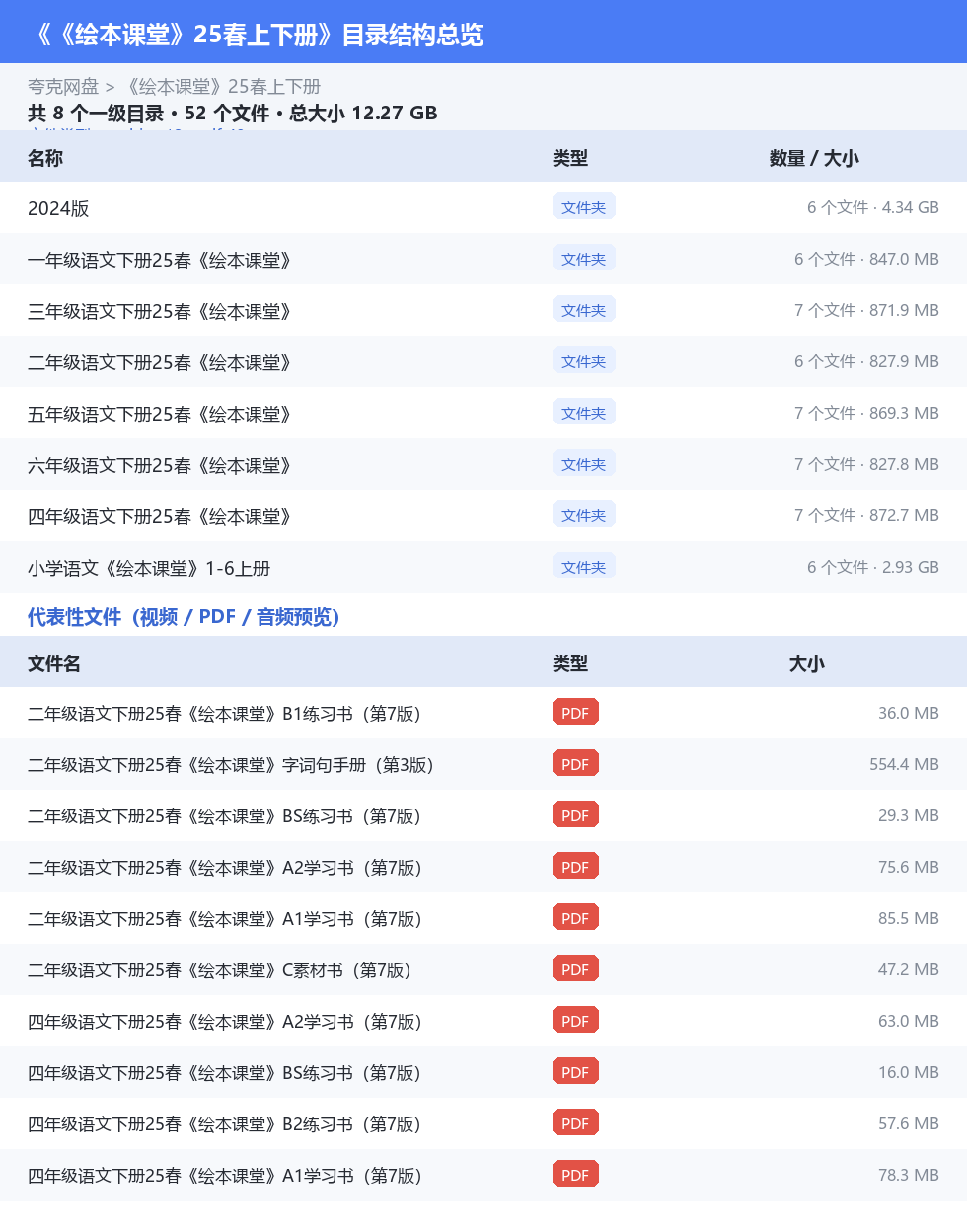Select 二年级 C素材书(第7版) file
Viewport: 967px width, 1232px height.
click(219, 970)
